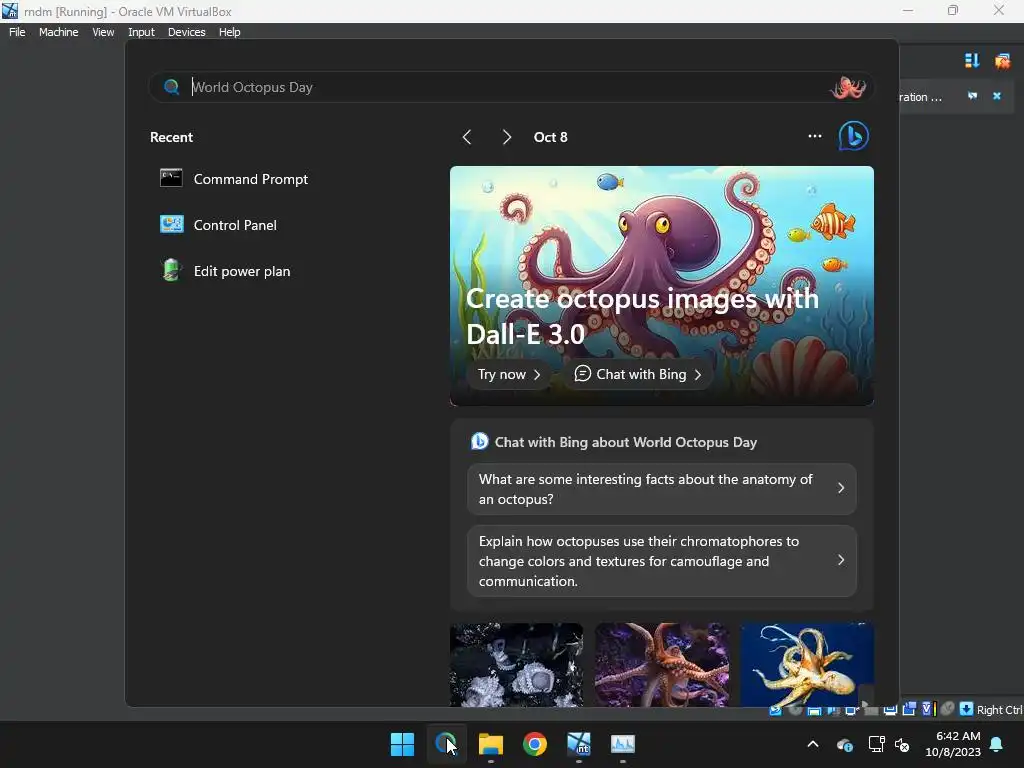This screenshot has height=768, width=1024.
Task: Open the VirtualBox Help menu
Action: pyautogui.click(x=229, y=32)
